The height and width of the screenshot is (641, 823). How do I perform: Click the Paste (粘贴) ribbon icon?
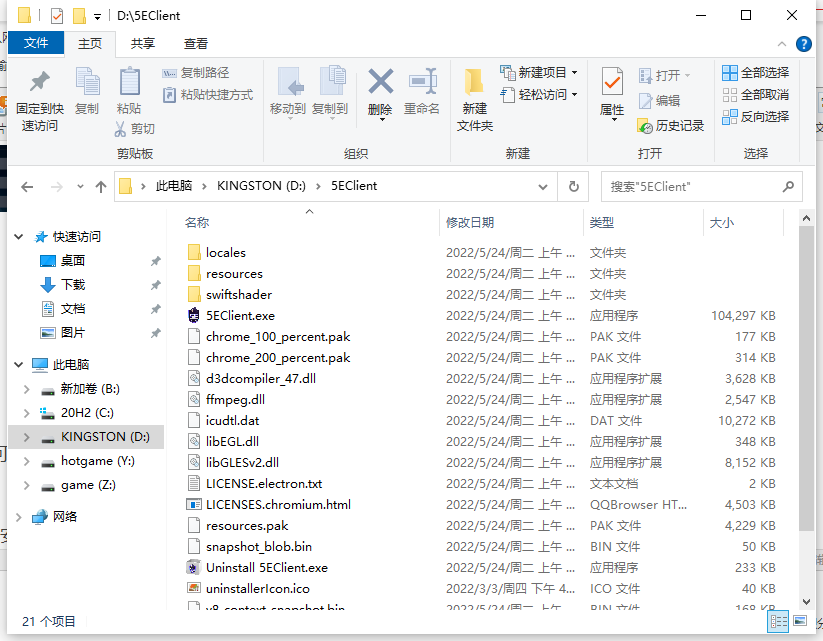tap(129, 82)
